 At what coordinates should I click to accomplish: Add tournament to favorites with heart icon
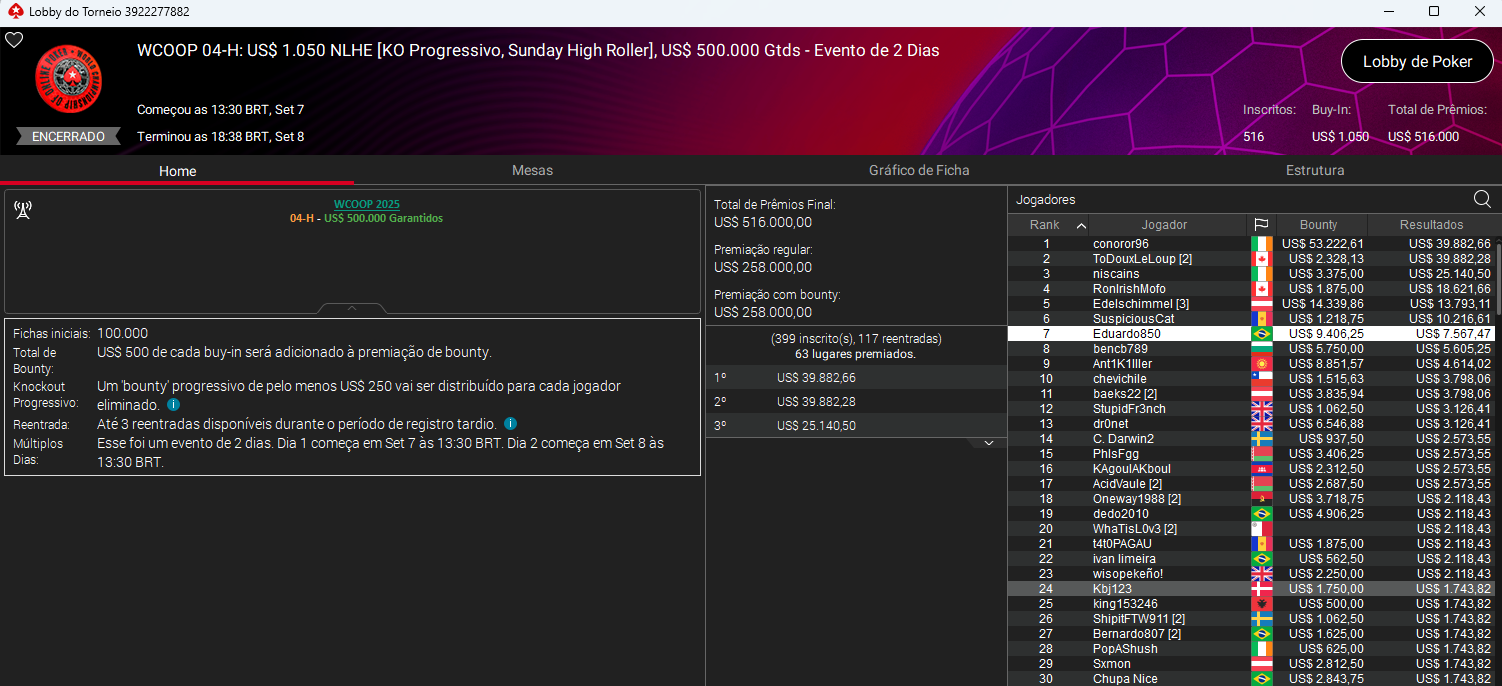tap(14, 40)
